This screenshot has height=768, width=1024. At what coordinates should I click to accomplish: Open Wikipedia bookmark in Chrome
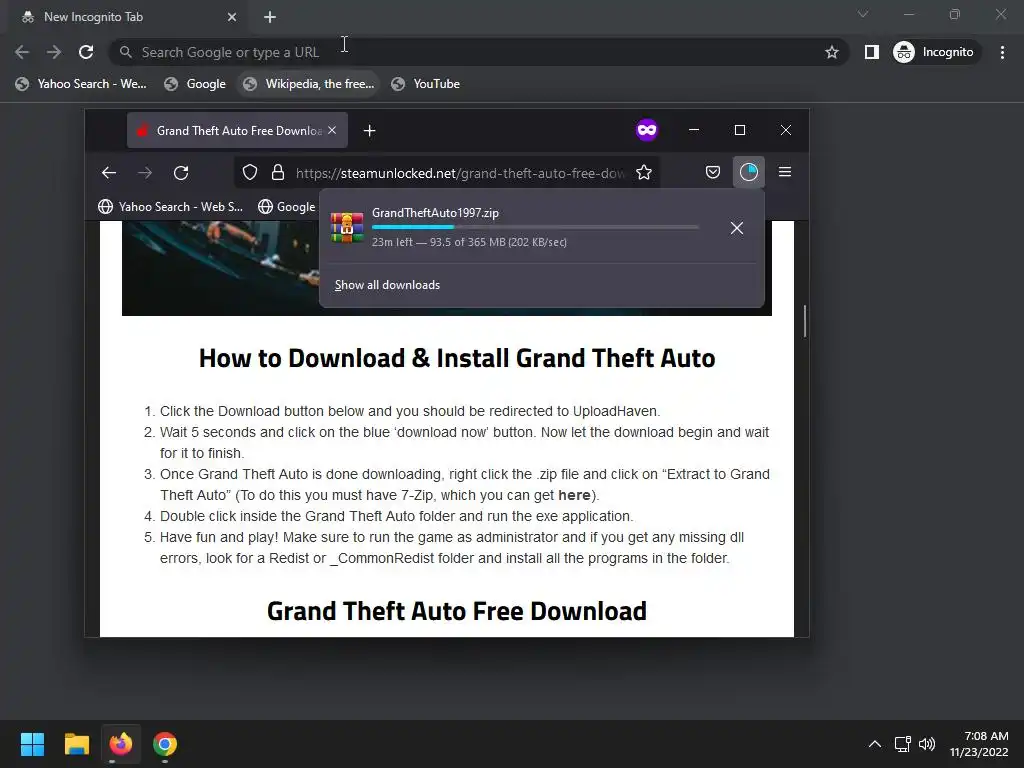pyautogui.click(x=308, y=84)
